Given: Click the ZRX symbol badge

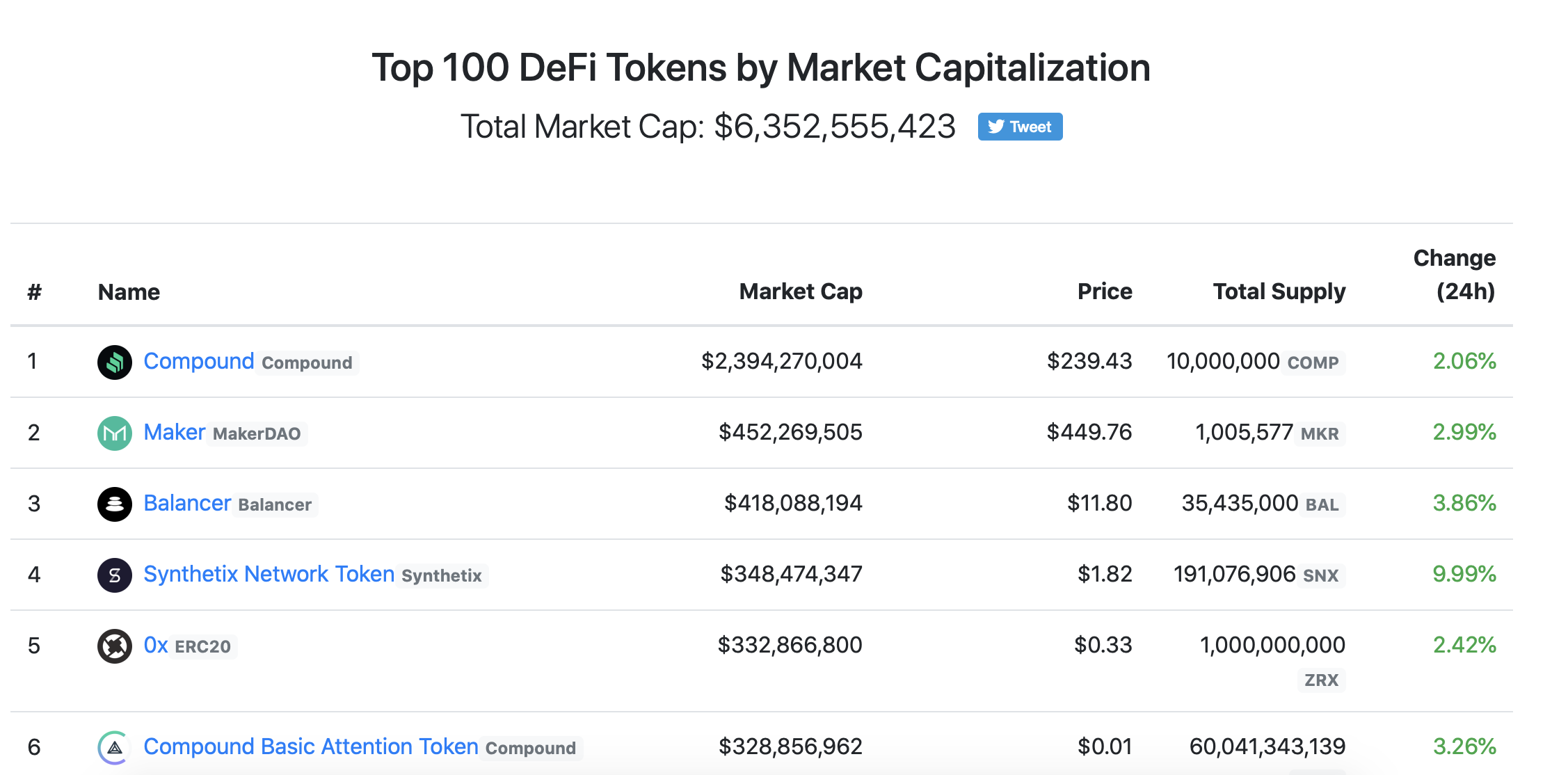Looking at the screenshot, I should point(1321,680).
